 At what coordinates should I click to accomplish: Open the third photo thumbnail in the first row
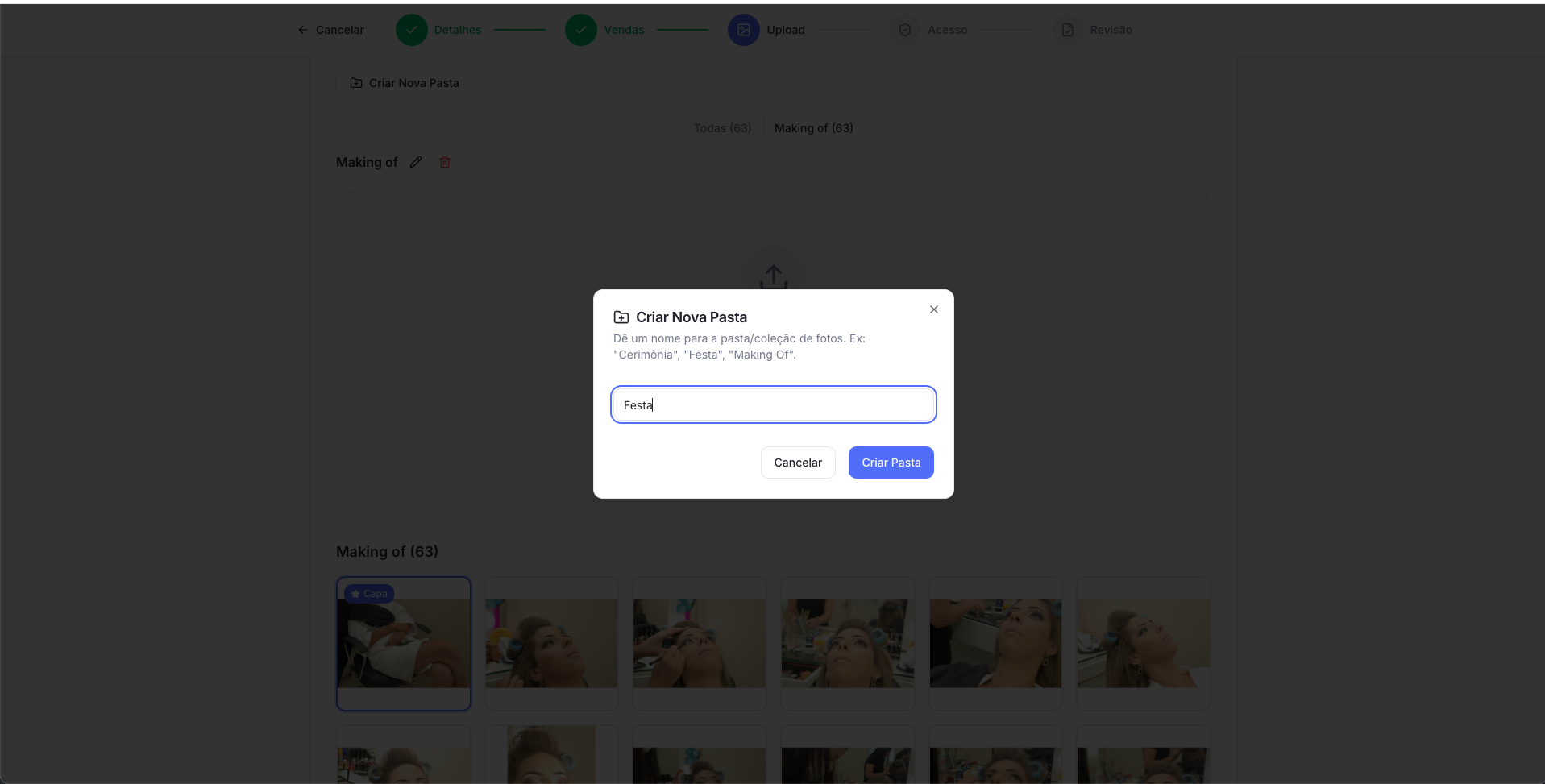pyautogui.click(x=700, y=644)
